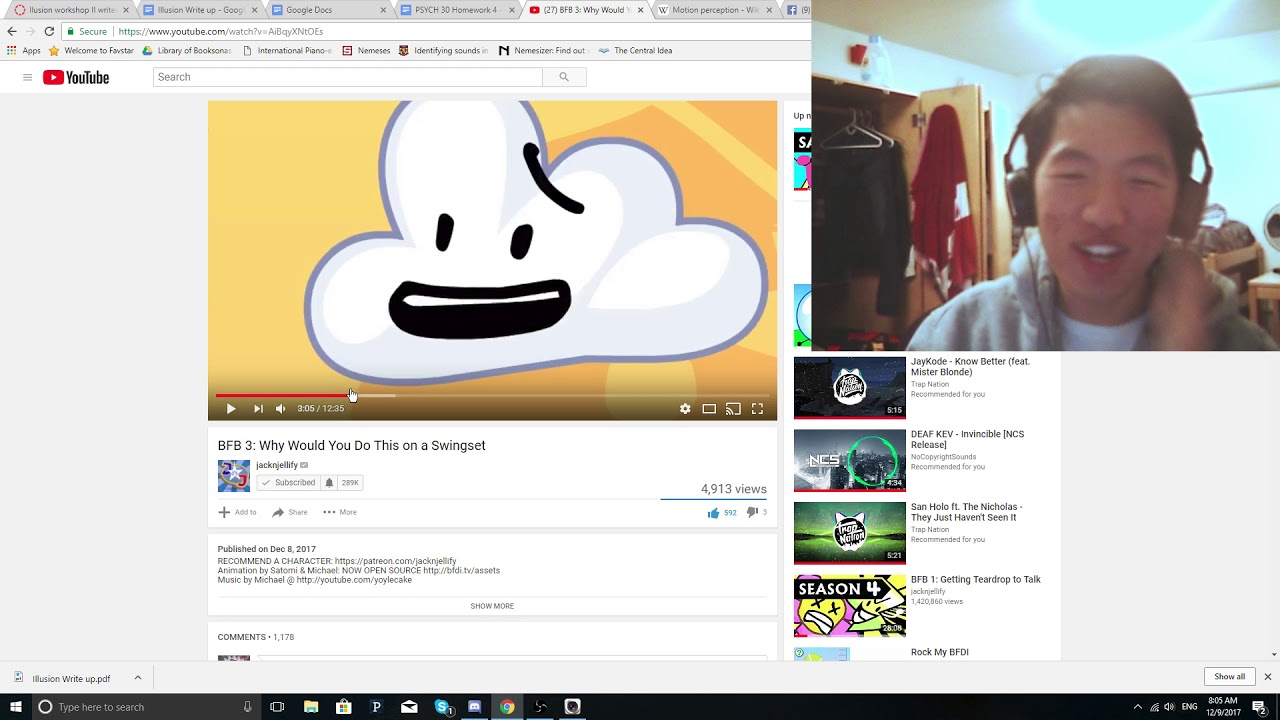Open the youtube.com/yoylecake link
This screenshot has width=1280, height=720.
tap(354, 579)
